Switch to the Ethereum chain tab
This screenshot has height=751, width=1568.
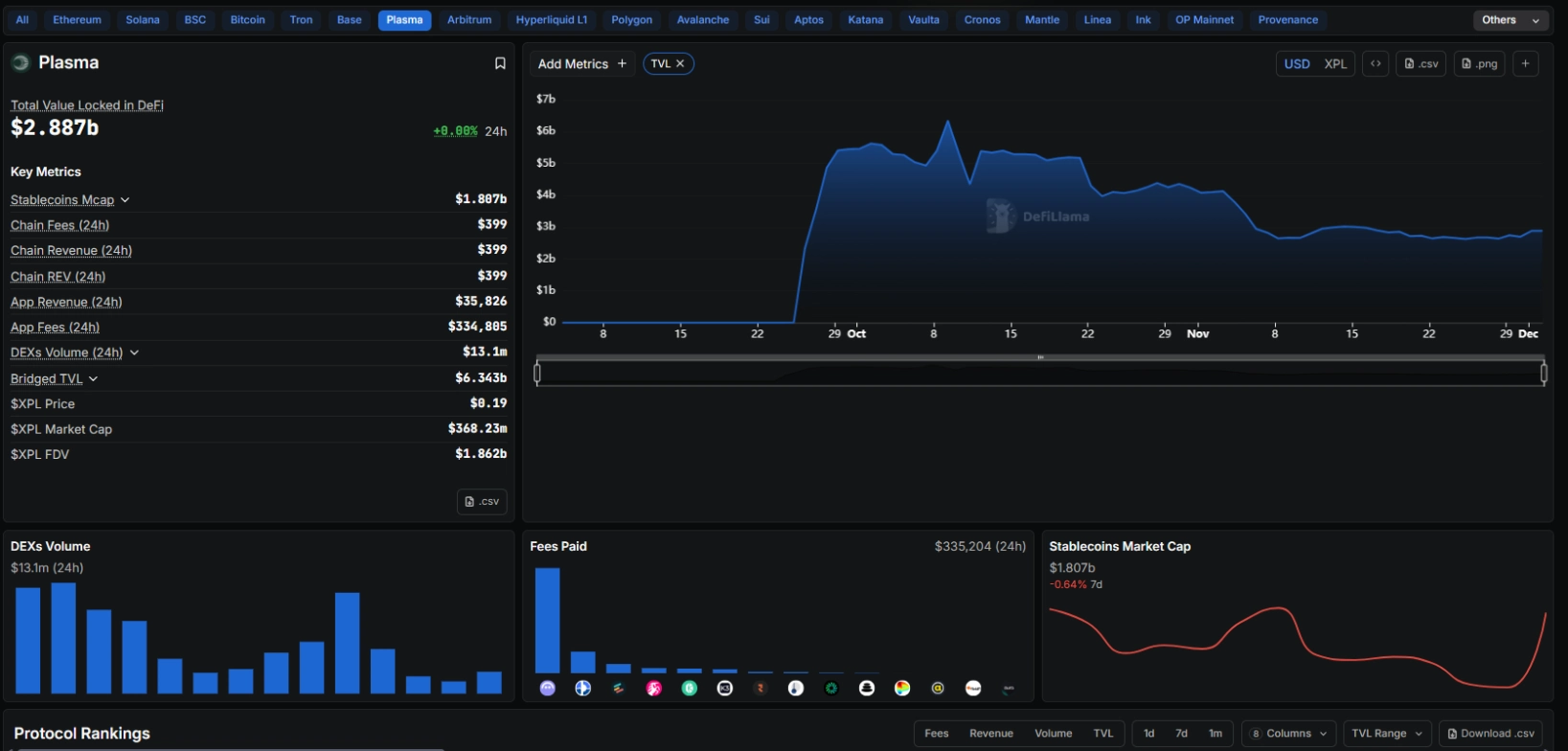coord(77,20)
